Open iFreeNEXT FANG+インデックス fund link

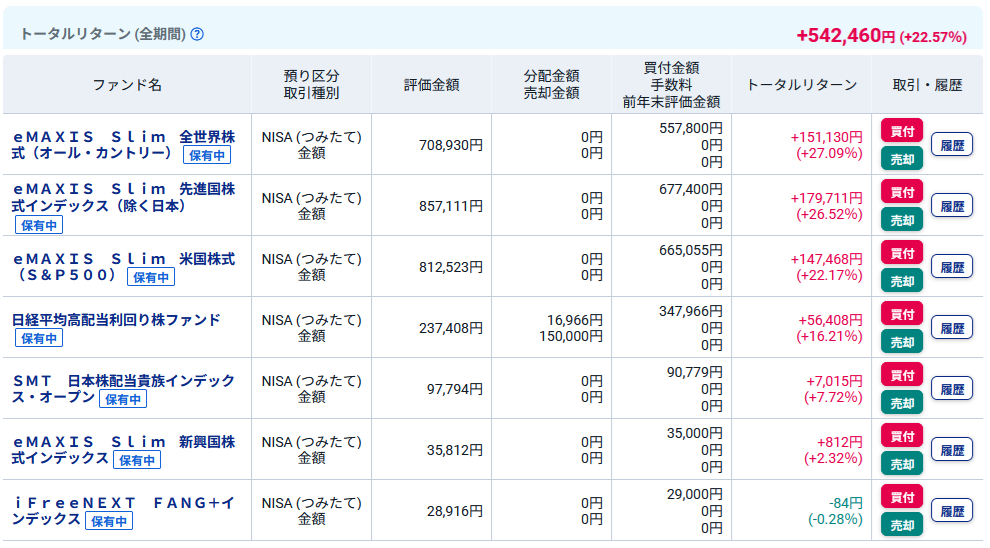(123, 511)
